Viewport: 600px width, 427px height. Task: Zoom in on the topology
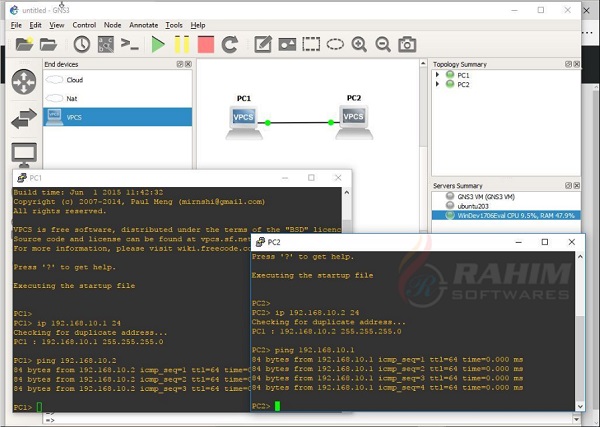(x=359, y=44)
